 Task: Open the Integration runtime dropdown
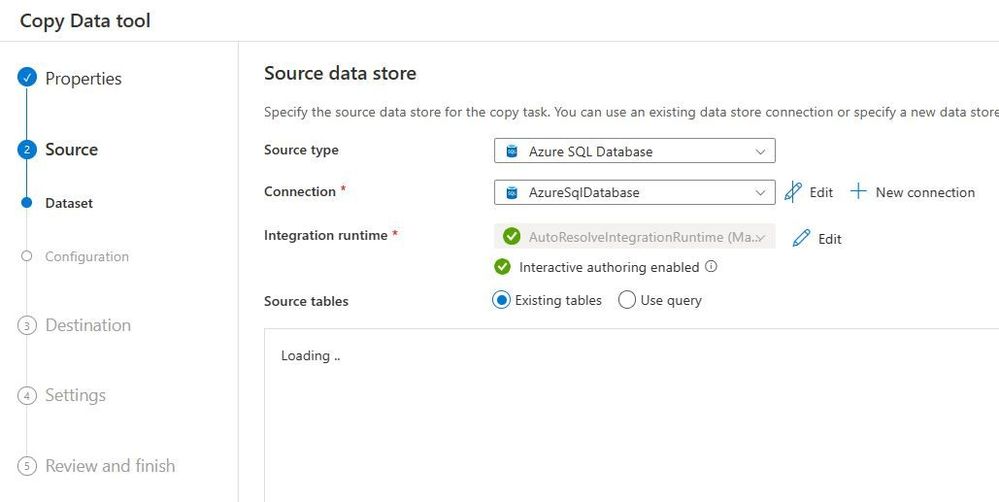pos(634,237)
